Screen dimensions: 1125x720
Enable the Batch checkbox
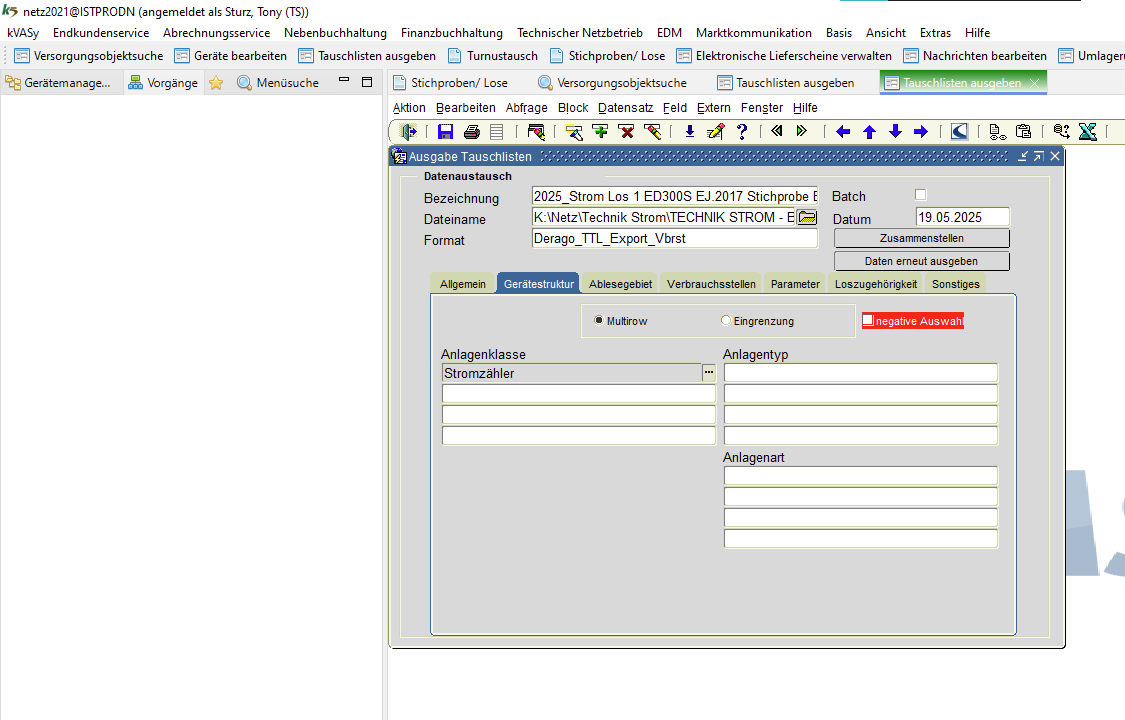(921, 195)
